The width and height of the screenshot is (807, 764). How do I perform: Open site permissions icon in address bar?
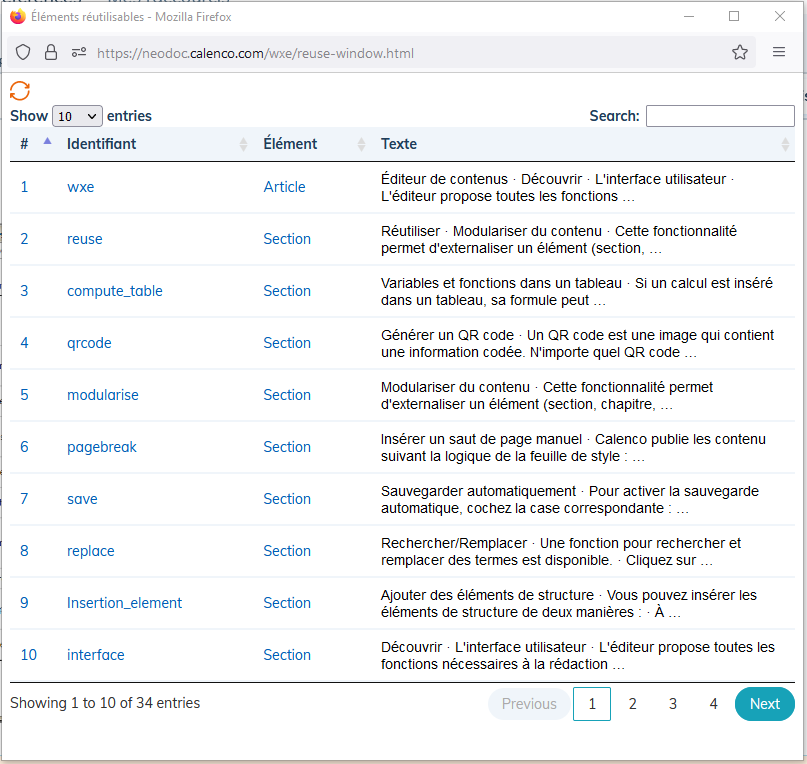[79, 53]
